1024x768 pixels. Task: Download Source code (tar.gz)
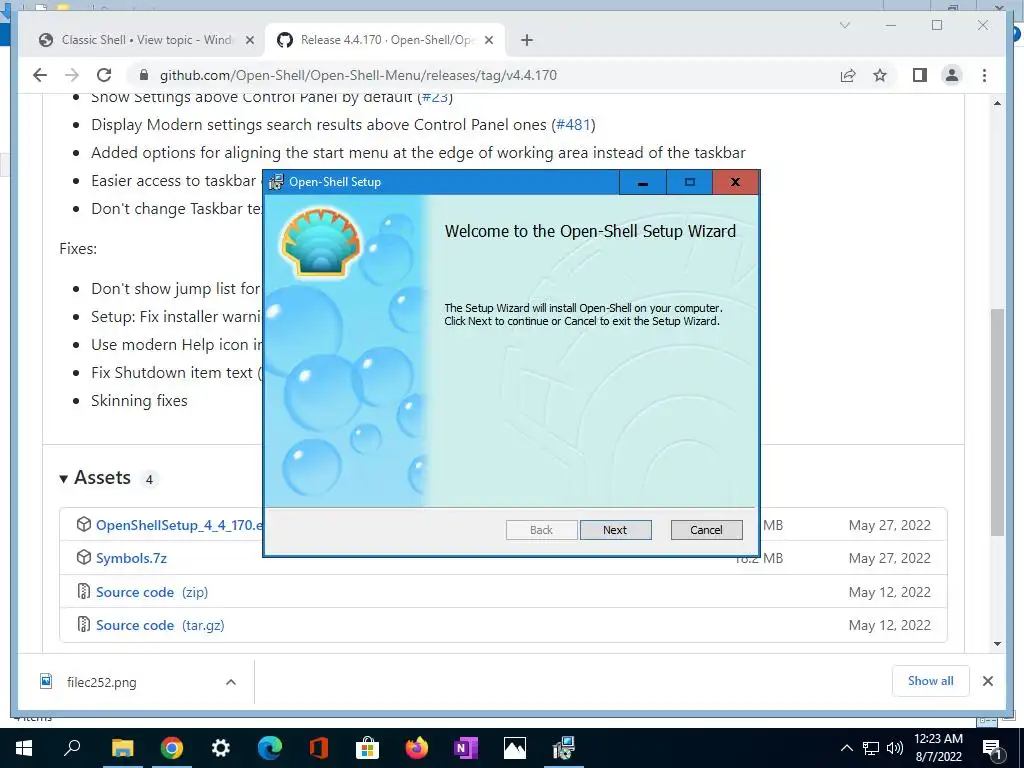(160, 626)
